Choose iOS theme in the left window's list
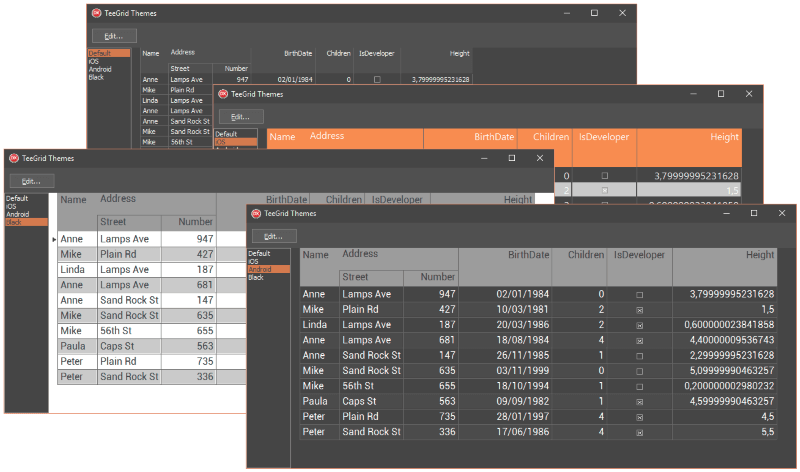 tap(11, 206)
